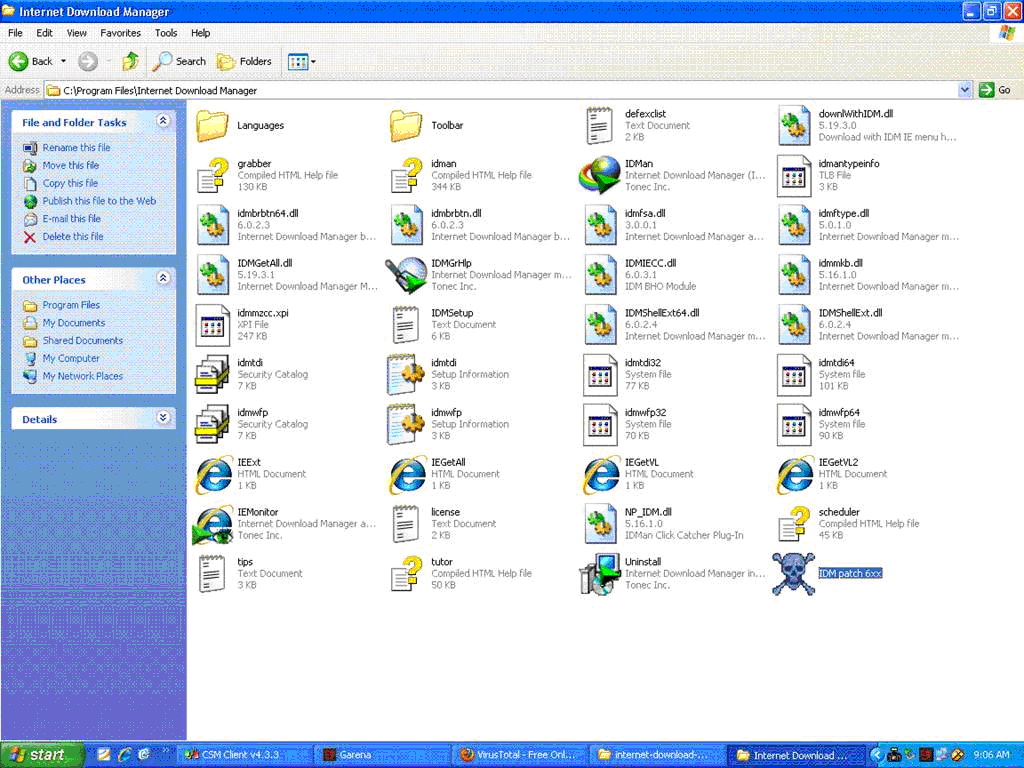Select the downlWithIDM.dll file icon

coord(793,125)
